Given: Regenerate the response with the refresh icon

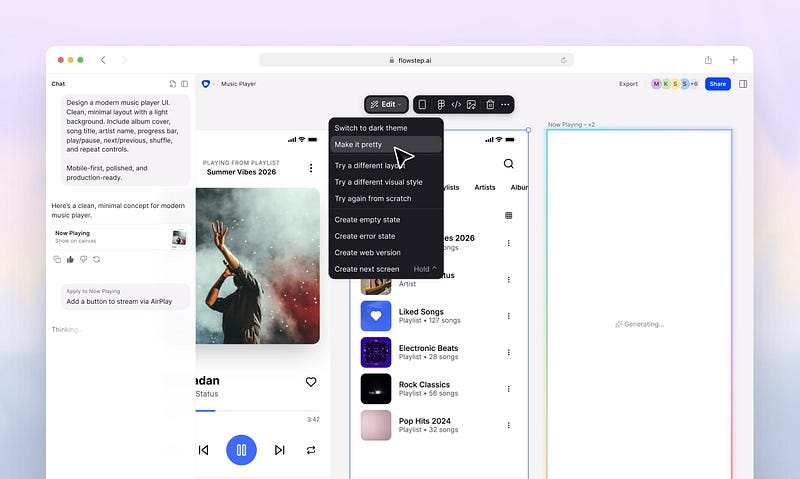Looking at the screenshot, I should point(96,260).
